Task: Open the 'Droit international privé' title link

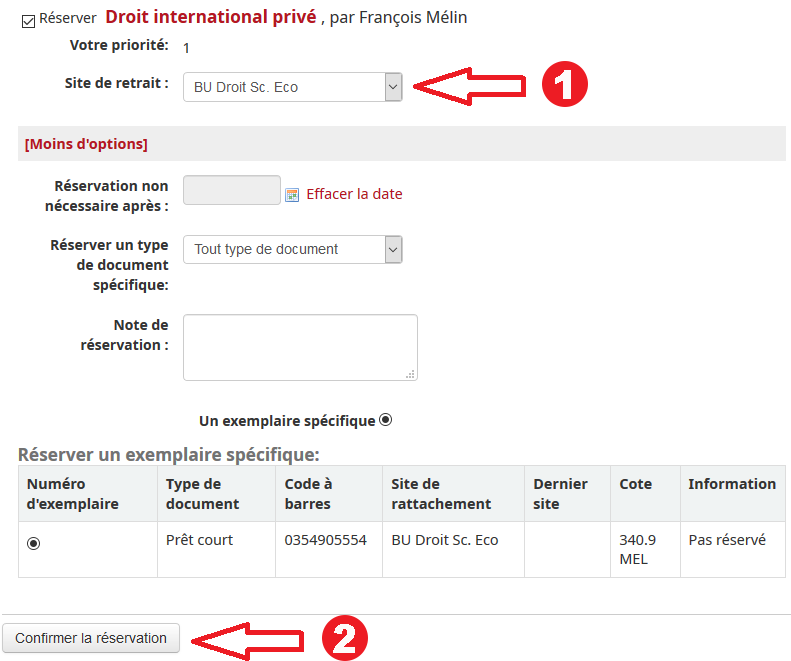Action: (210, 17)
